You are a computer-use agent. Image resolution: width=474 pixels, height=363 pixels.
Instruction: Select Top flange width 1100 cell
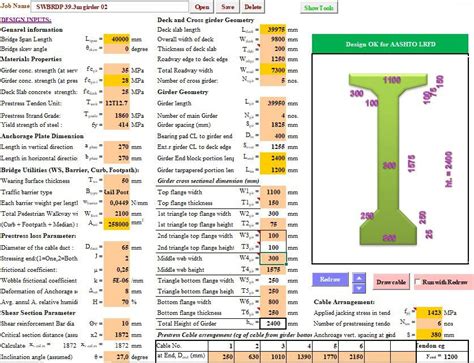point(273,192)
